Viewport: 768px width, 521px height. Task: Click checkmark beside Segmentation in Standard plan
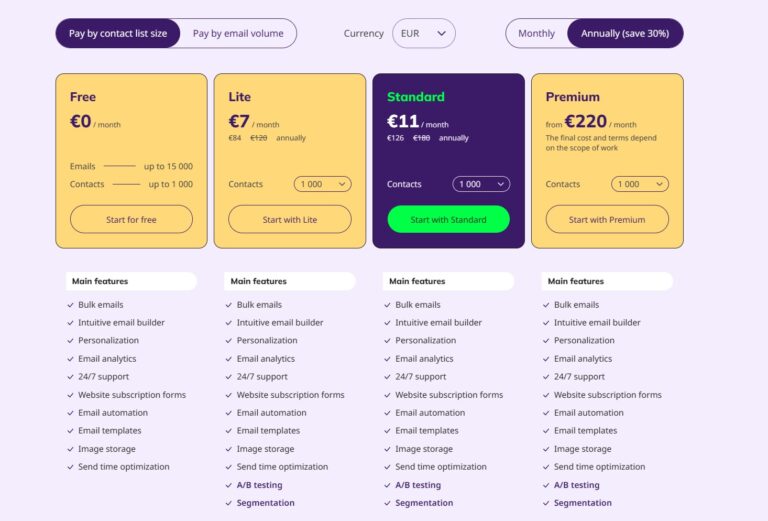[388, 503]
